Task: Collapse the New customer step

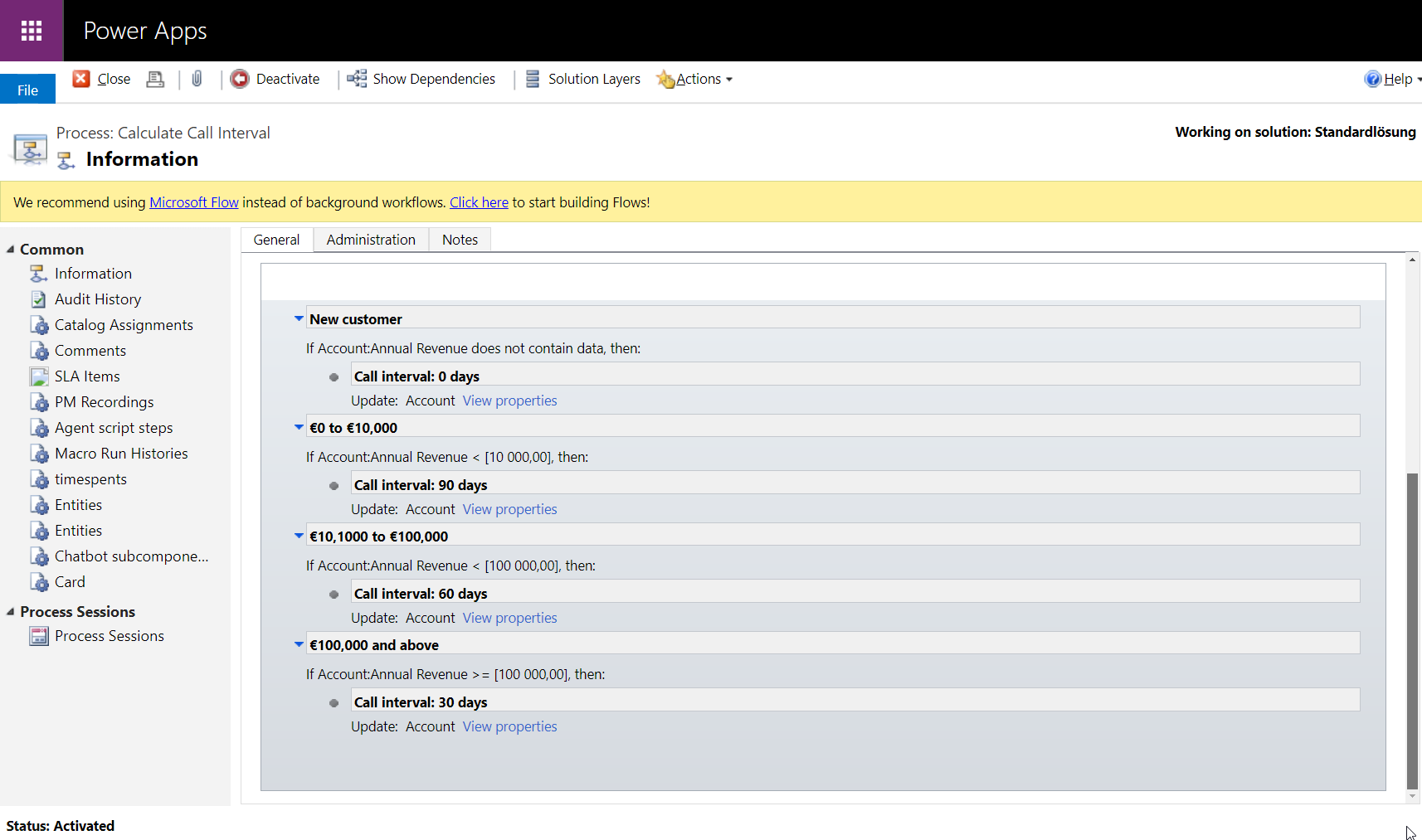Action: coord(299,318)
